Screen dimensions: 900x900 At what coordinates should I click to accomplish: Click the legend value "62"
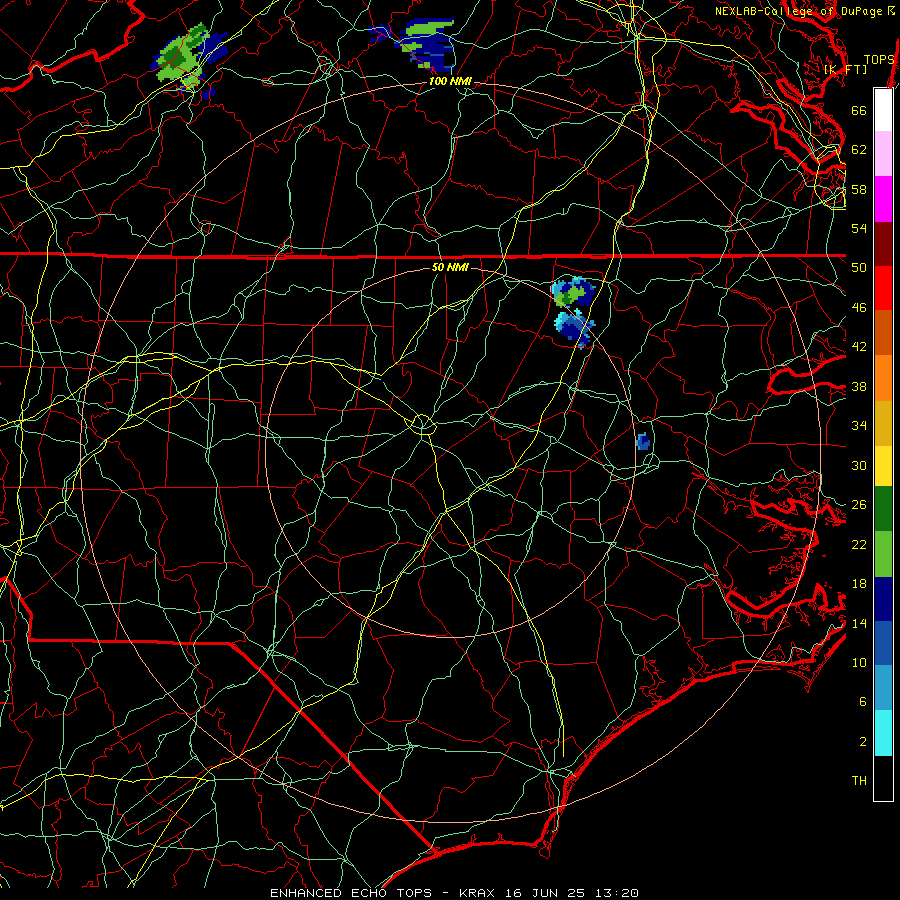[x=859, y=150]
